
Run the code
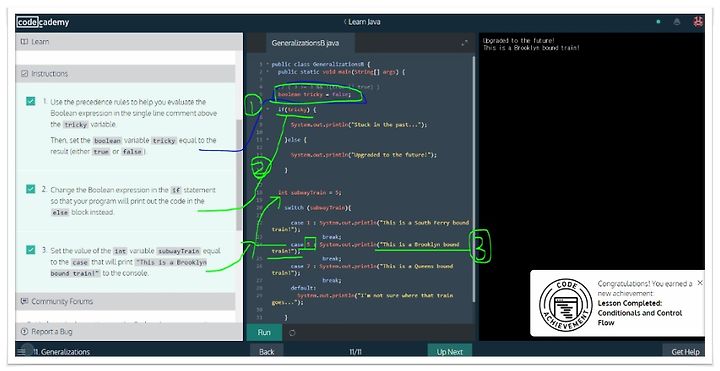point(264,332)
